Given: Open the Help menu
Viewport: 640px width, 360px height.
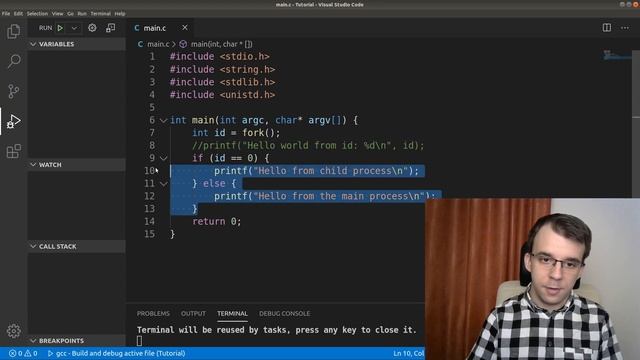Looking at the screenshot, I should tap(120, 13).
